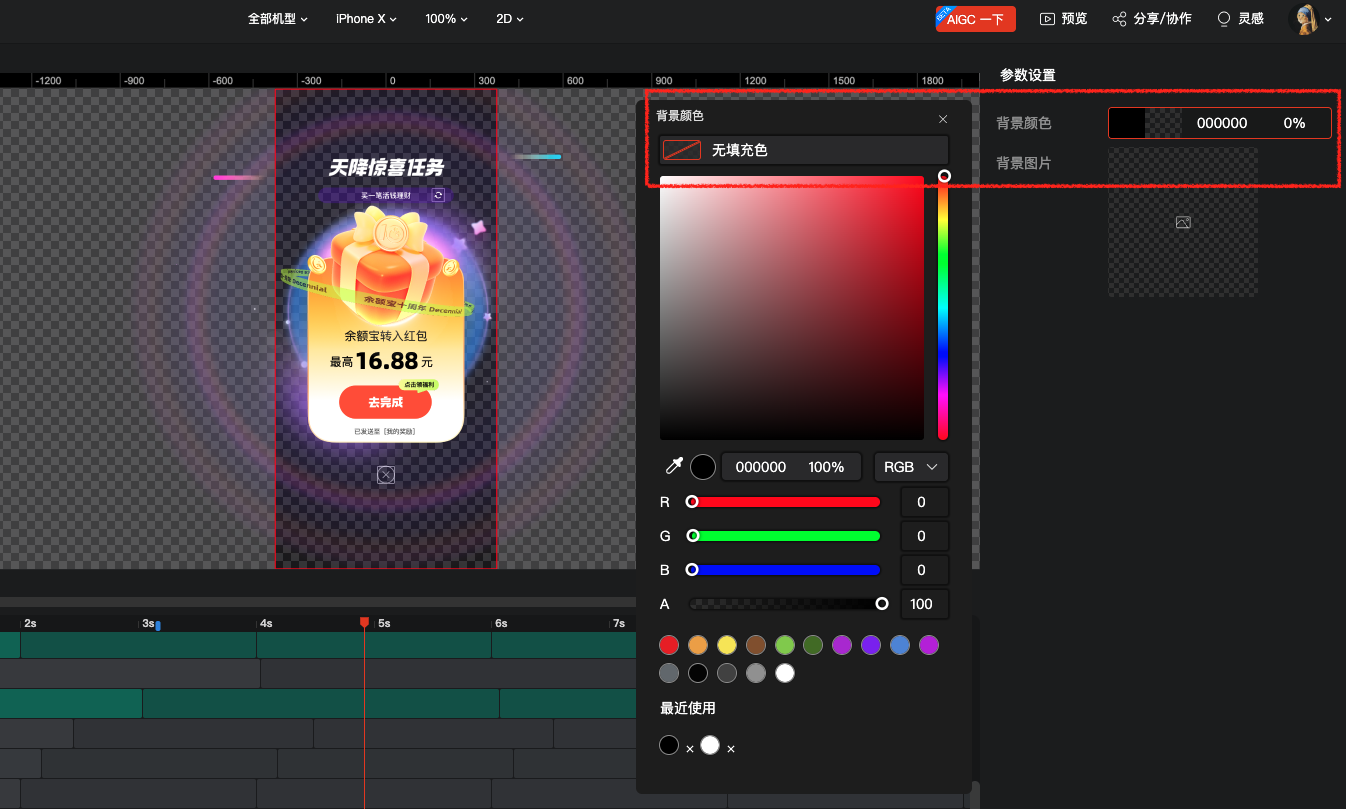Viewport: 1346px width, 809px height.
Task: Click the 最近使用 label
Action: pos(688,708)
